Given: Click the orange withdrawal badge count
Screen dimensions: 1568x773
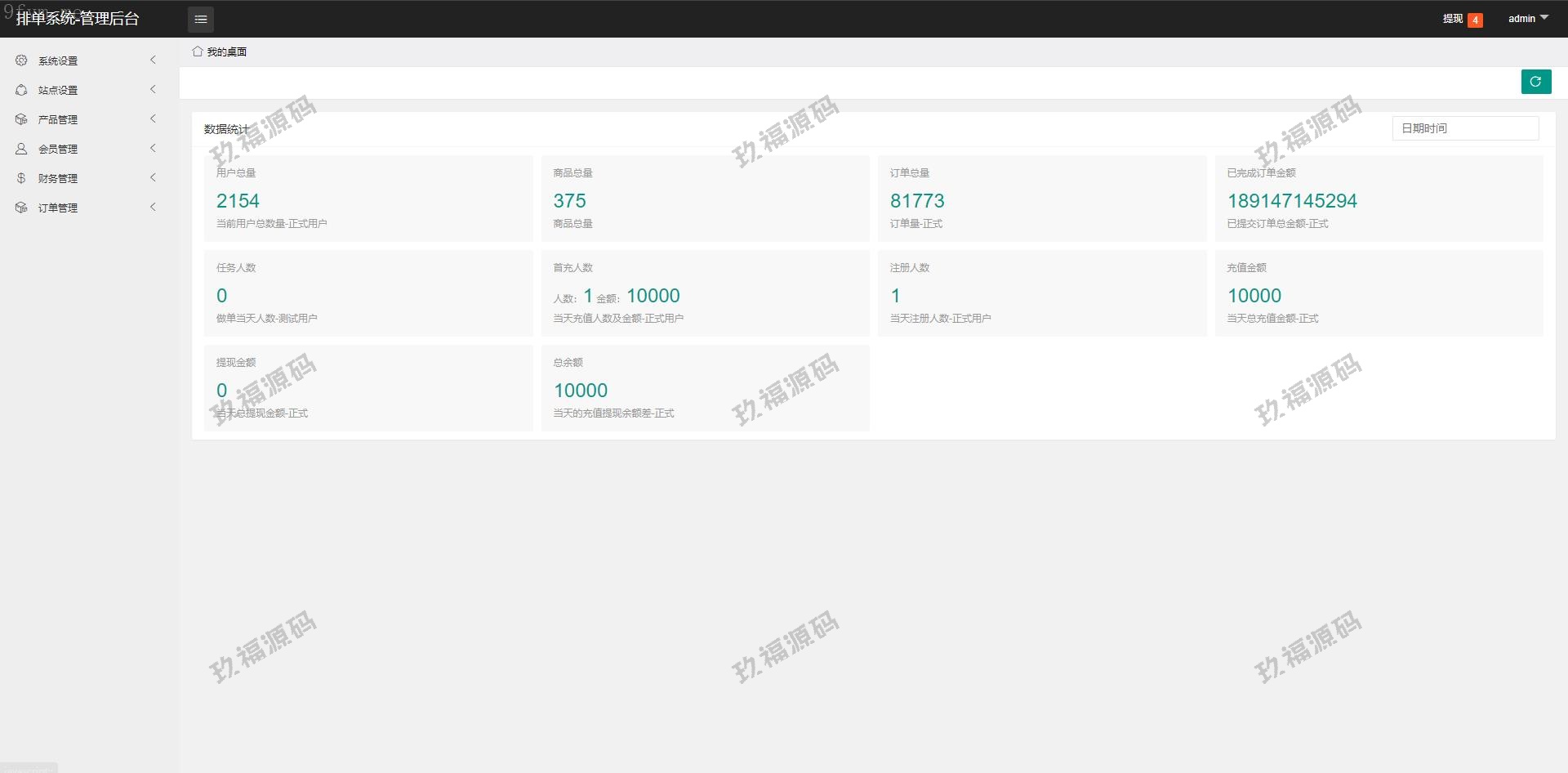Looking at the screenshot, I should click(x=1475, y=20).
